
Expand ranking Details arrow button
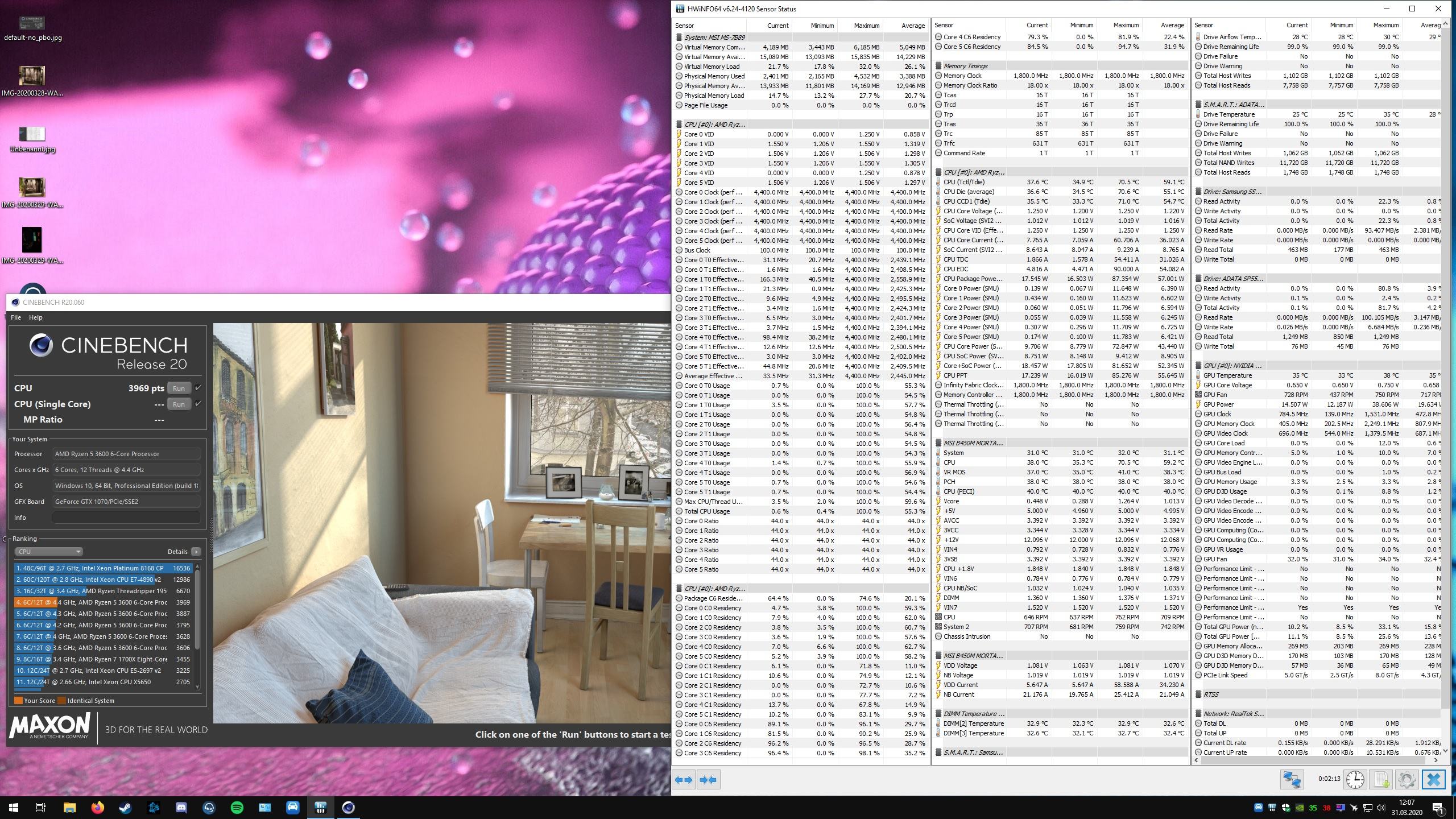(x=196, y=552)
